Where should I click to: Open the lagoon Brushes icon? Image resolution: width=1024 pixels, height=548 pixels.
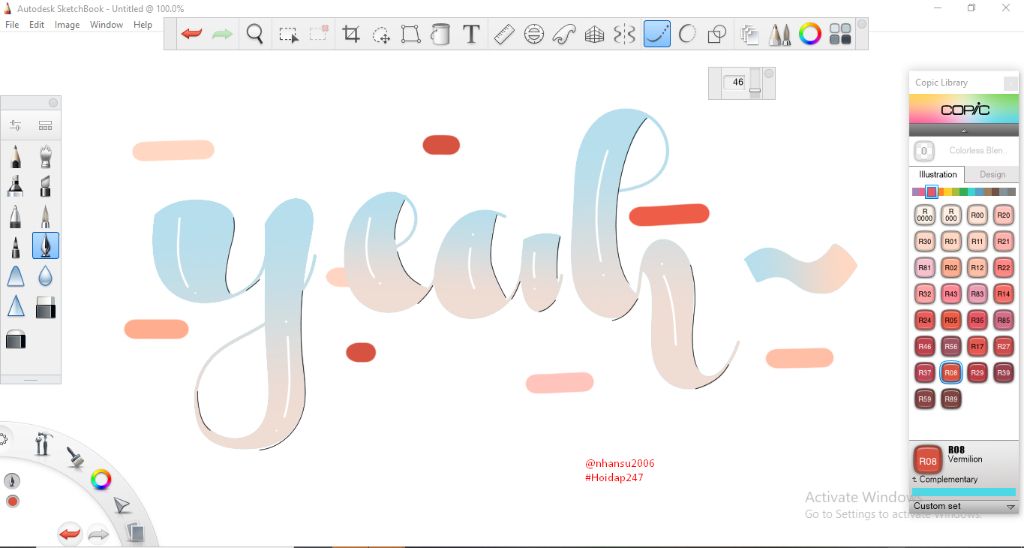point(75,457)
